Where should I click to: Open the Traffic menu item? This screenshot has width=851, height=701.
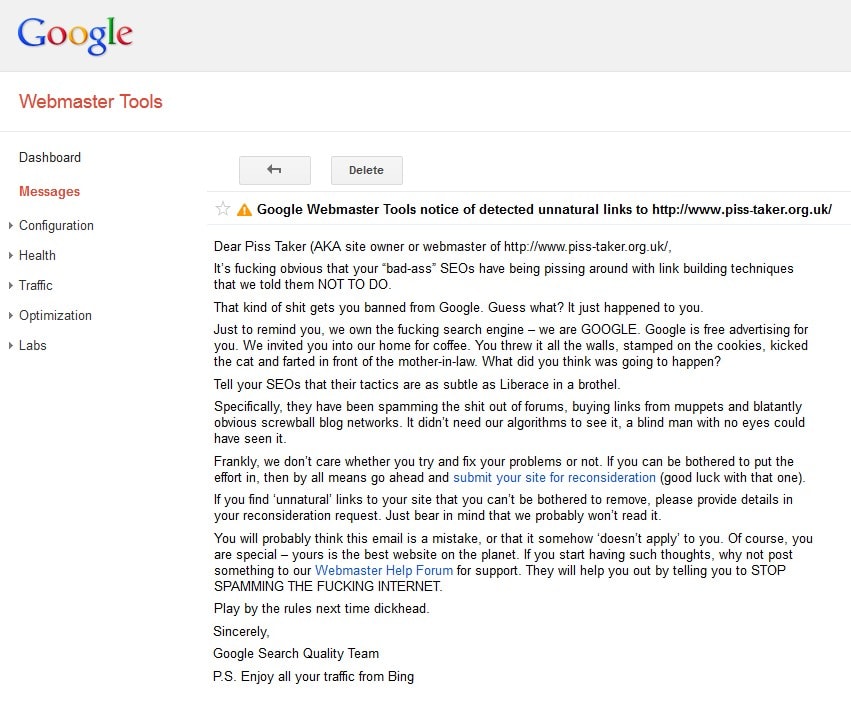pyautogui.click(x=36, y=286)
